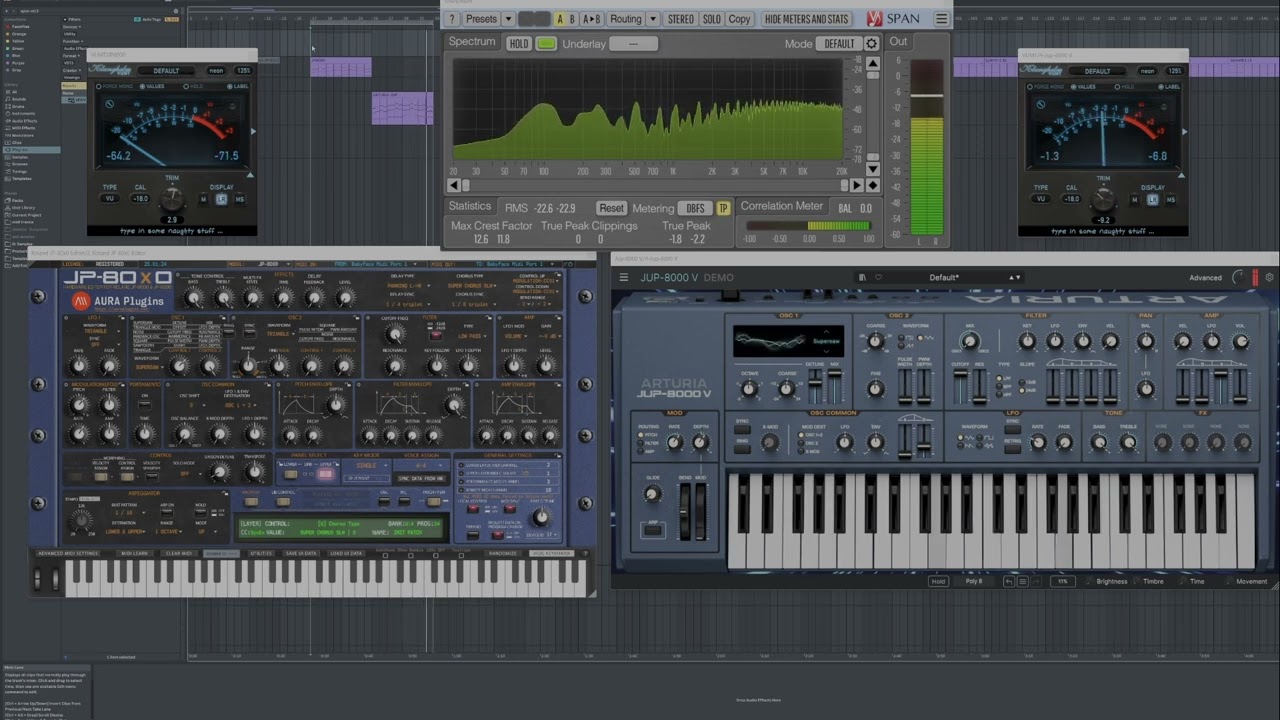The width and height of the screenshot is (1280, 720).
Task: Click SPAN spectrum range up arrow
Action: click(873, 63)
